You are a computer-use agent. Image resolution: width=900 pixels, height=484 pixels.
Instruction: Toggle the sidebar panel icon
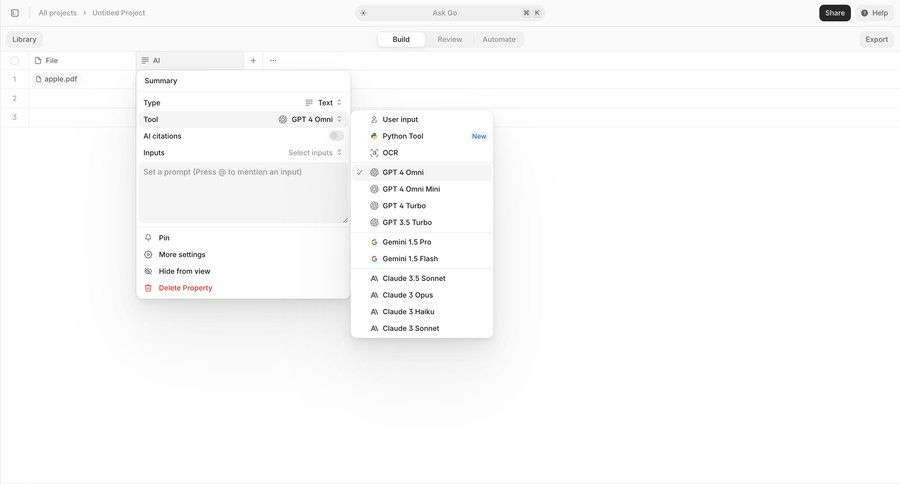point(15,13)
